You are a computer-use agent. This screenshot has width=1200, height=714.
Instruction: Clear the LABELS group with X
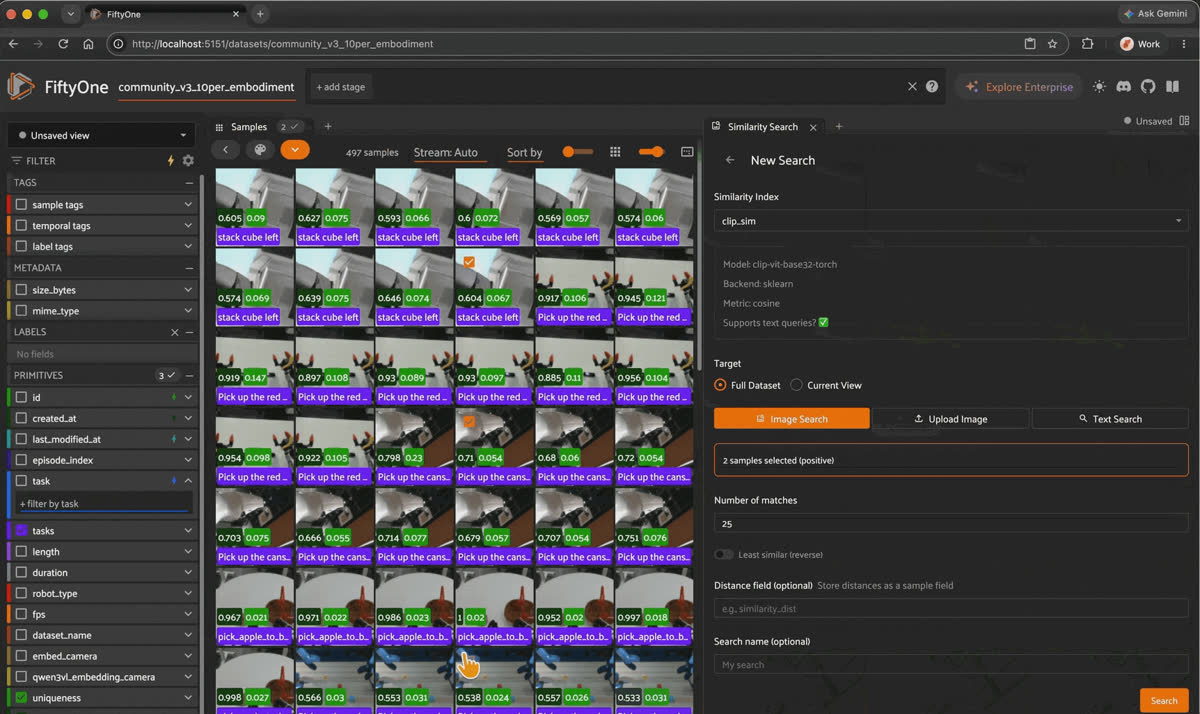(175, 332)
